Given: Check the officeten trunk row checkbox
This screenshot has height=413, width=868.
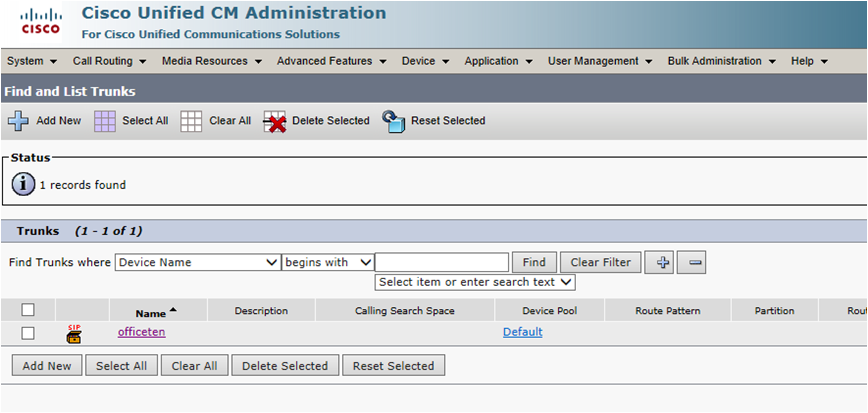Looking at the screenshot, I should [28, 333].
